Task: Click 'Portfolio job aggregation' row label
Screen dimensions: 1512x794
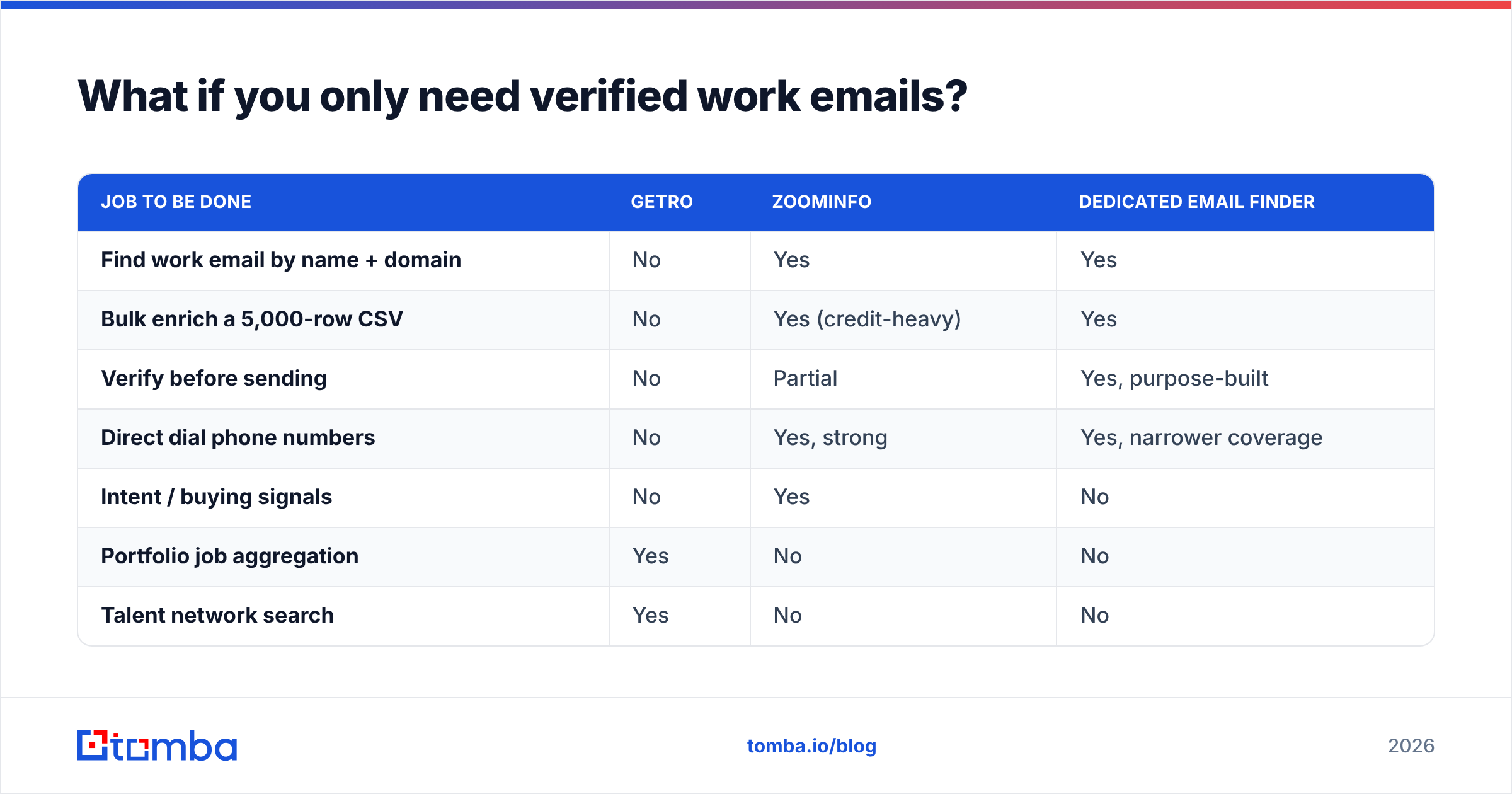Action: point(229,556)
